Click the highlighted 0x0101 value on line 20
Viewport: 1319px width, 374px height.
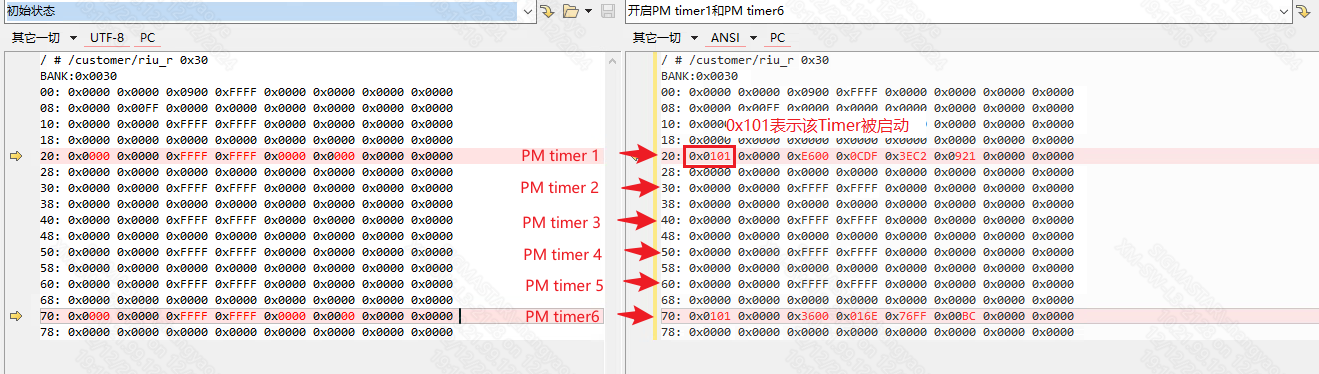(710, 156)
